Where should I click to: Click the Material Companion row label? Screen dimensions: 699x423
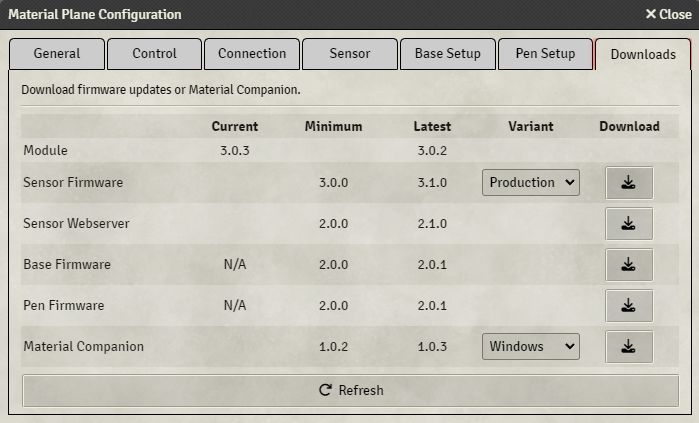point(83,347)
